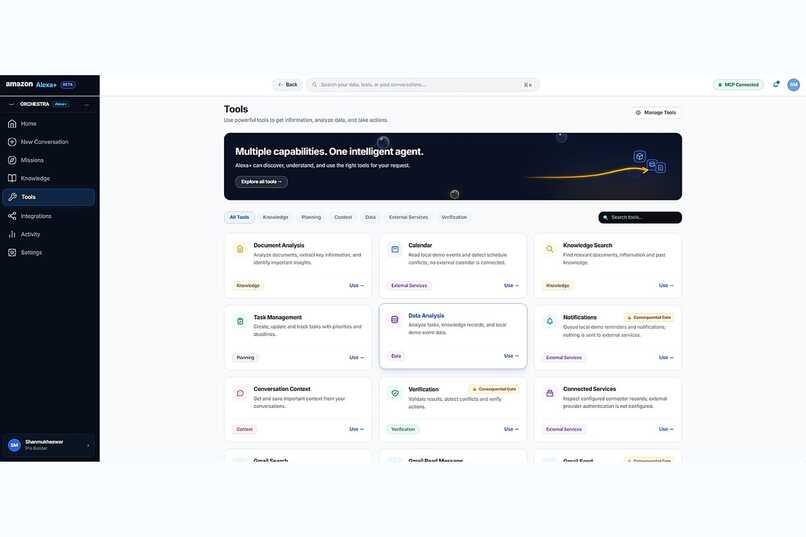
Task: Click the Task Management clipboard icon
Action: (240, 321)
